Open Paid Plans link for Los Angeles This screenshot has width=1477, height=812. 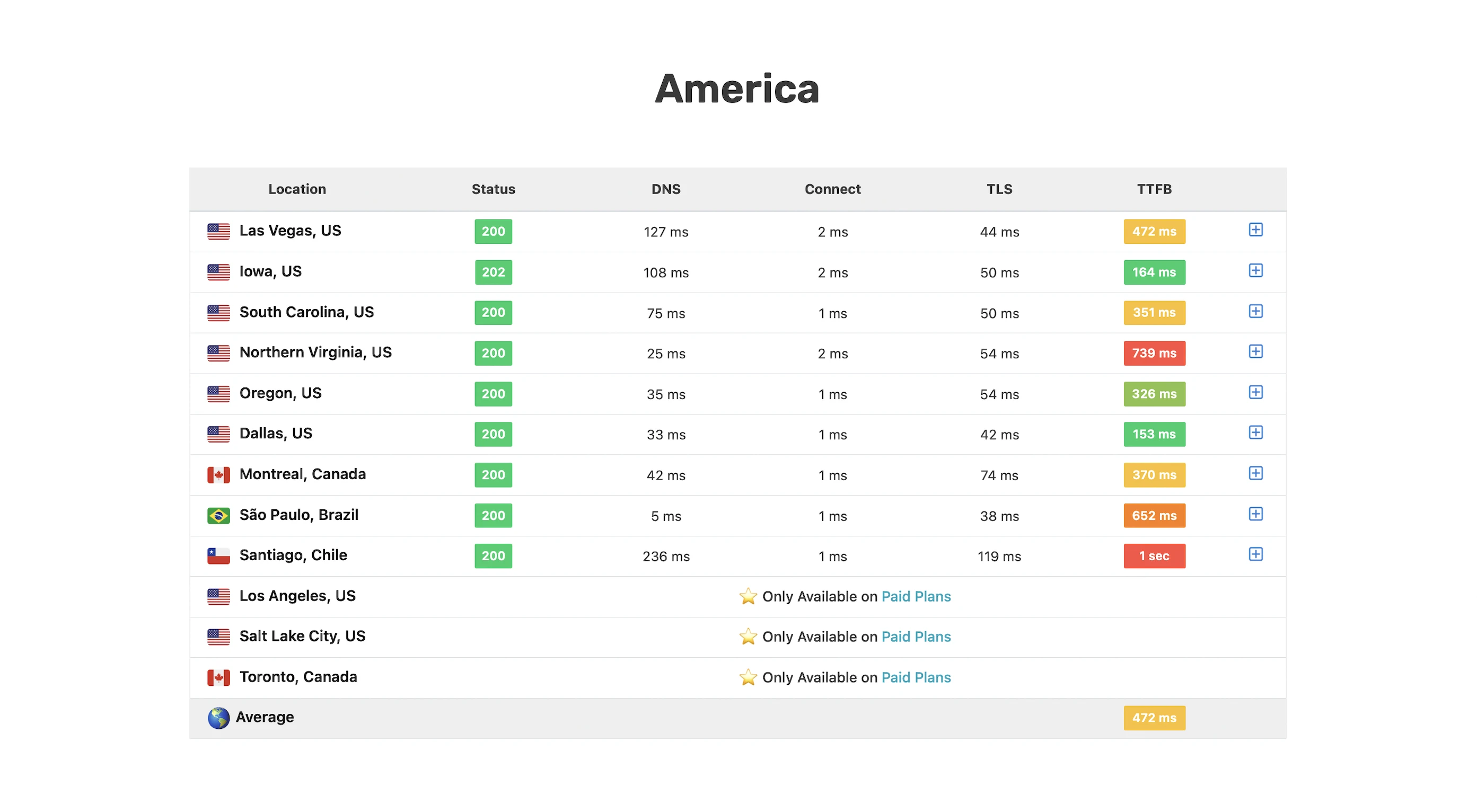click(x=916, y=596)
